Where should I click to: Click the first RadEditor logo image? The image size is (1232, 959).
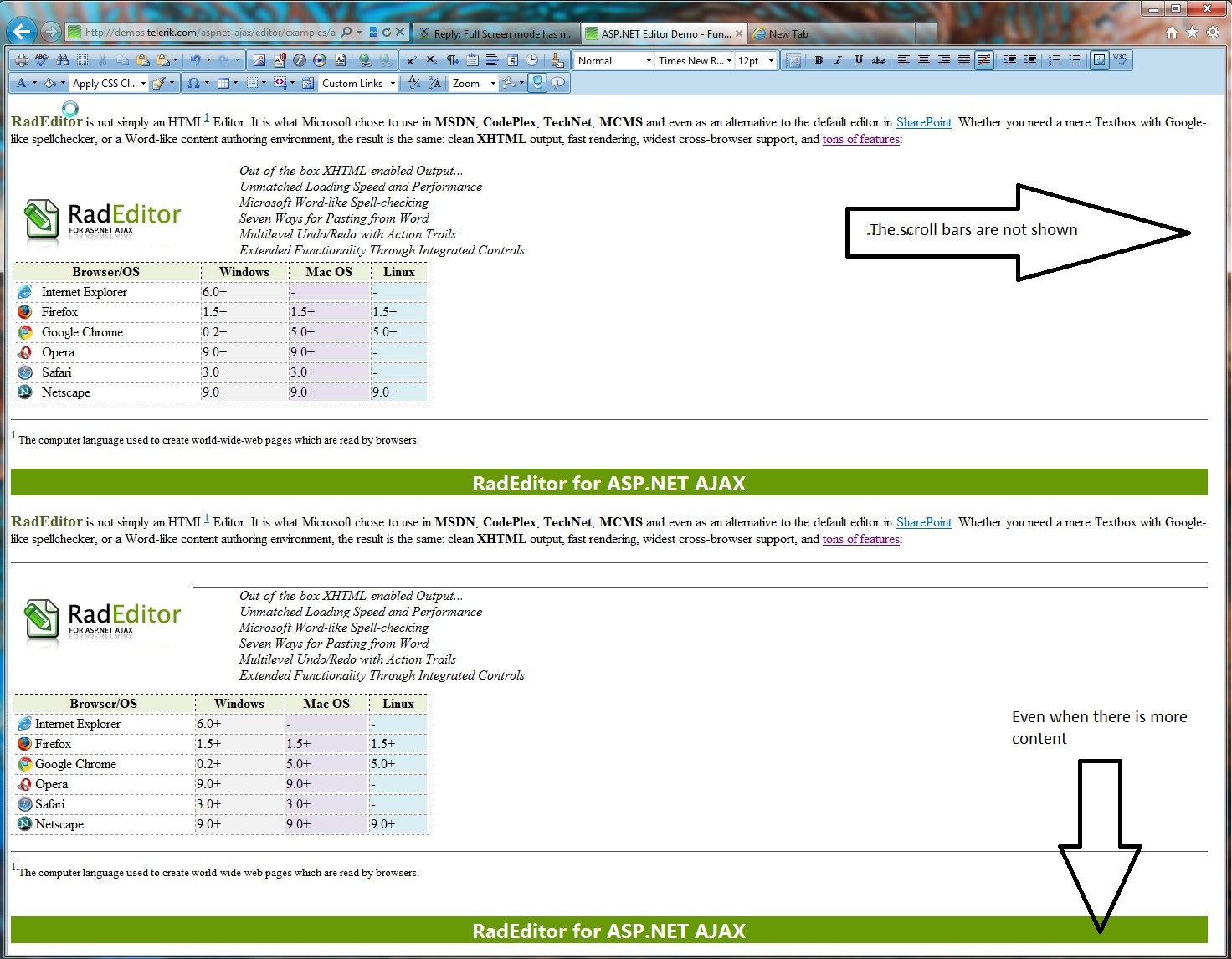[102, 222]
